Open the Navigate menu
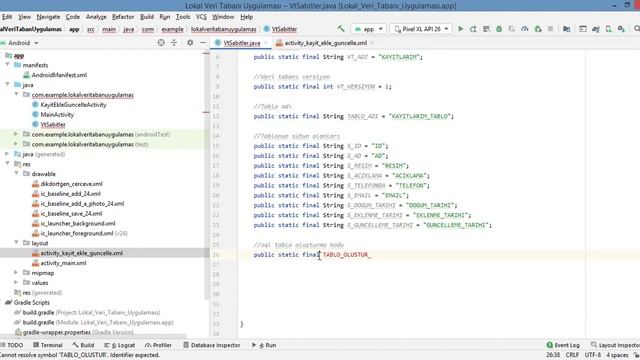640x360 pixels. tap(48, 17)
